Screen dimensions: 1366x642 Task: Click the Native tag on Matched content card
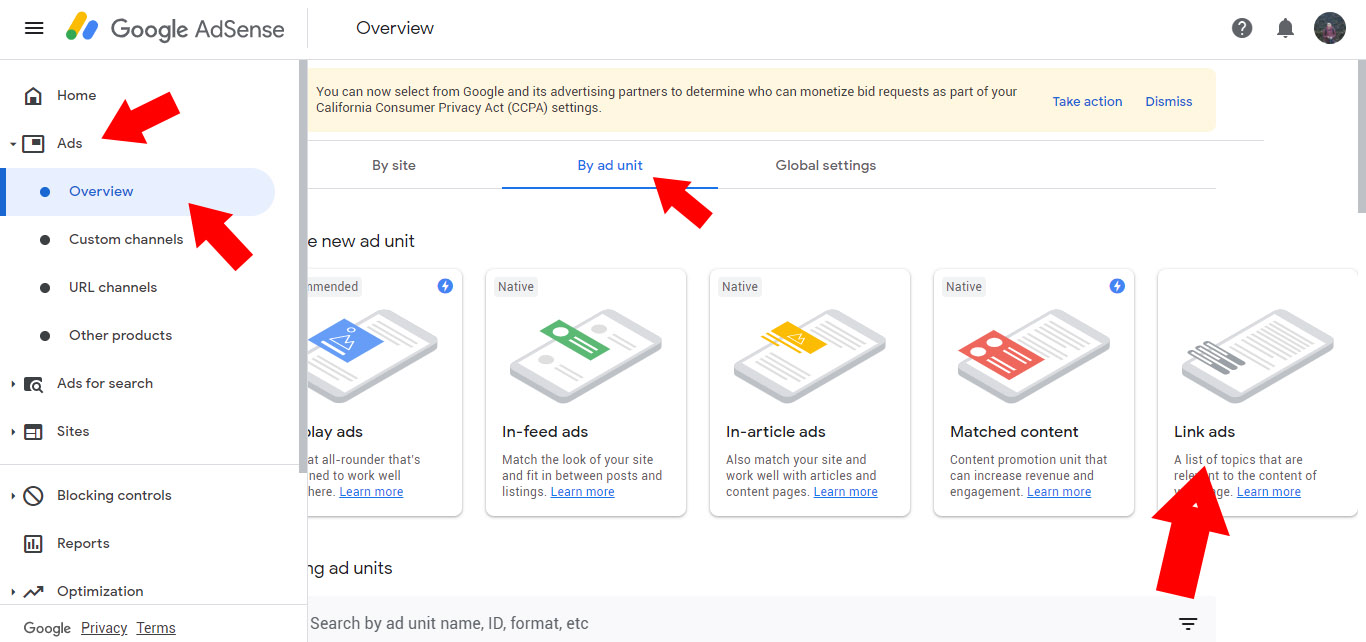click(964, 287)
